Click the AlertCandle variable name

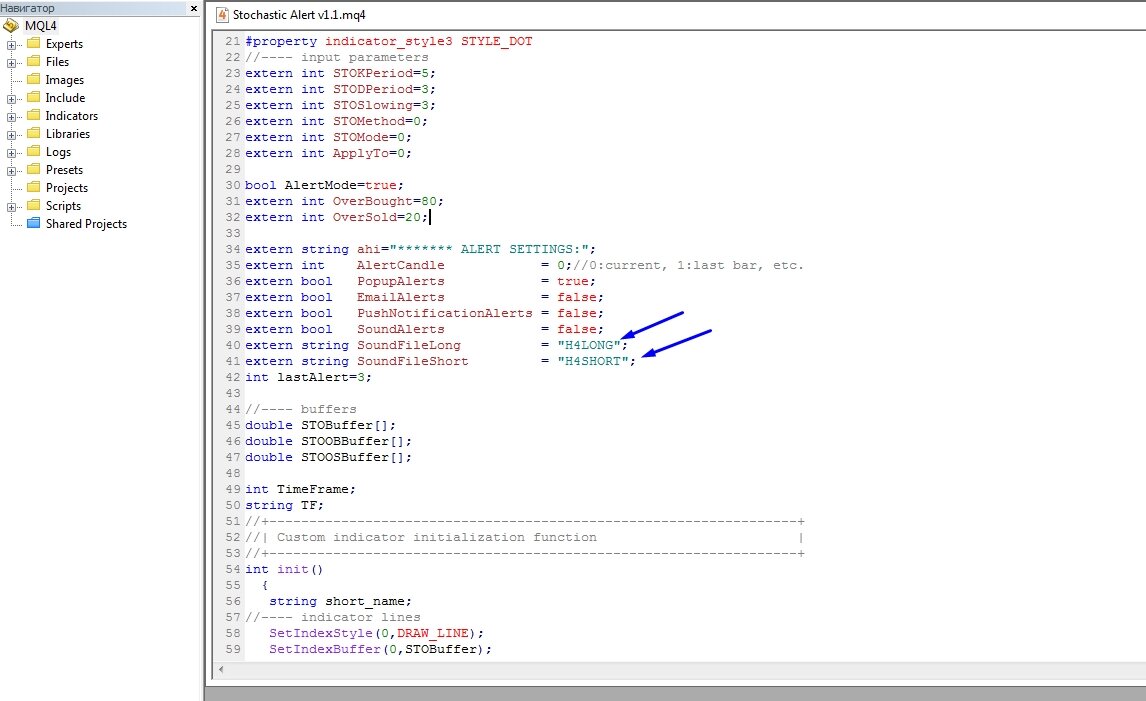[x=401, y=265]
